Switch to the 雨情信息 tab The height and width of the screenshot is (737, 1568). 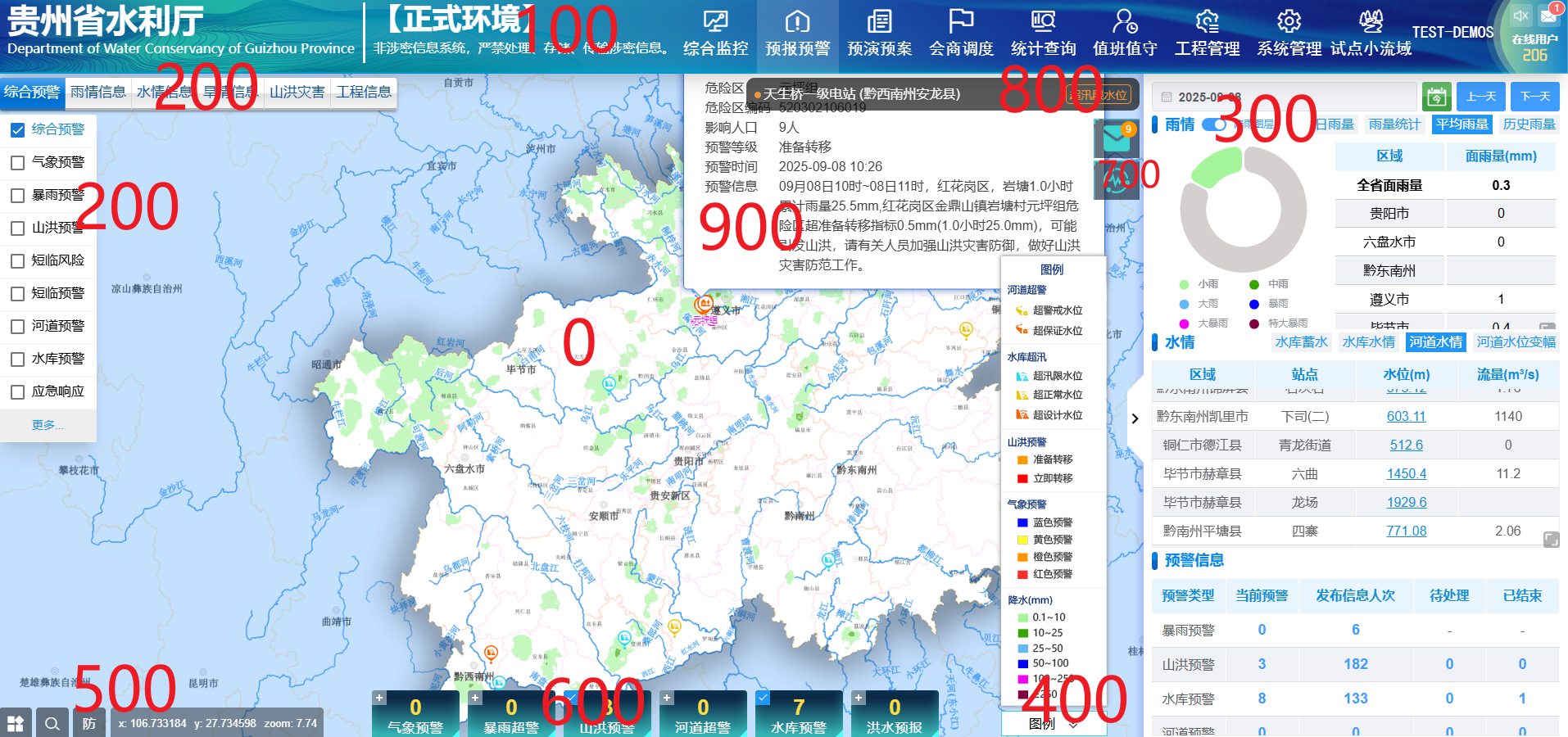click(x=99, y=93)
